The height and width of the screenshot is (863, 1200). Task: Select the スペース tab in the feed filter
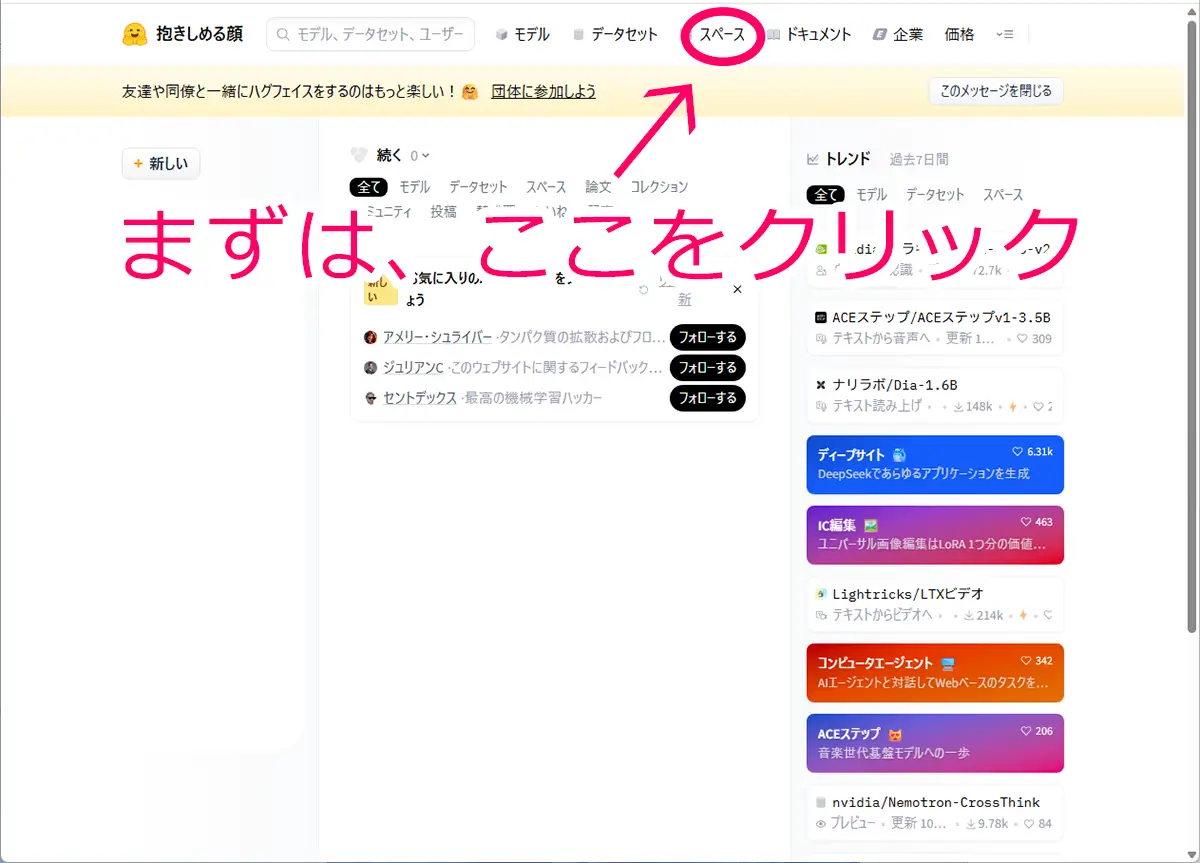click(x=546, y=187)
